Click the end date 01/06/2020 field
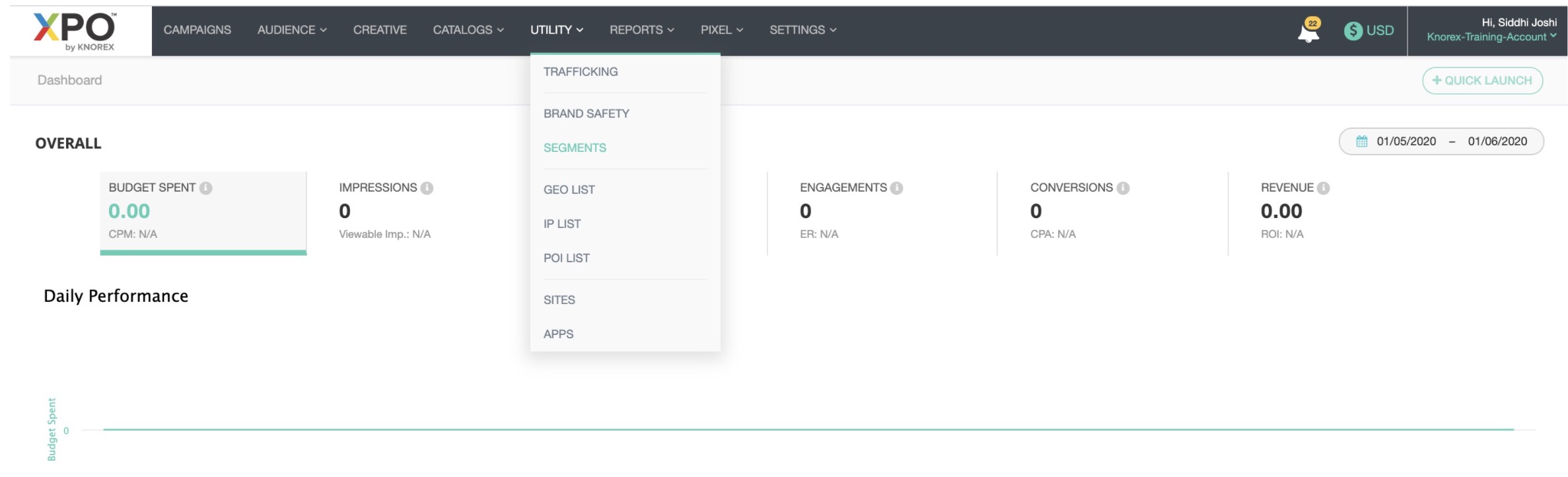This screenshot has height=477, width=1568. pyautogui.click(x=1497, y=141)
